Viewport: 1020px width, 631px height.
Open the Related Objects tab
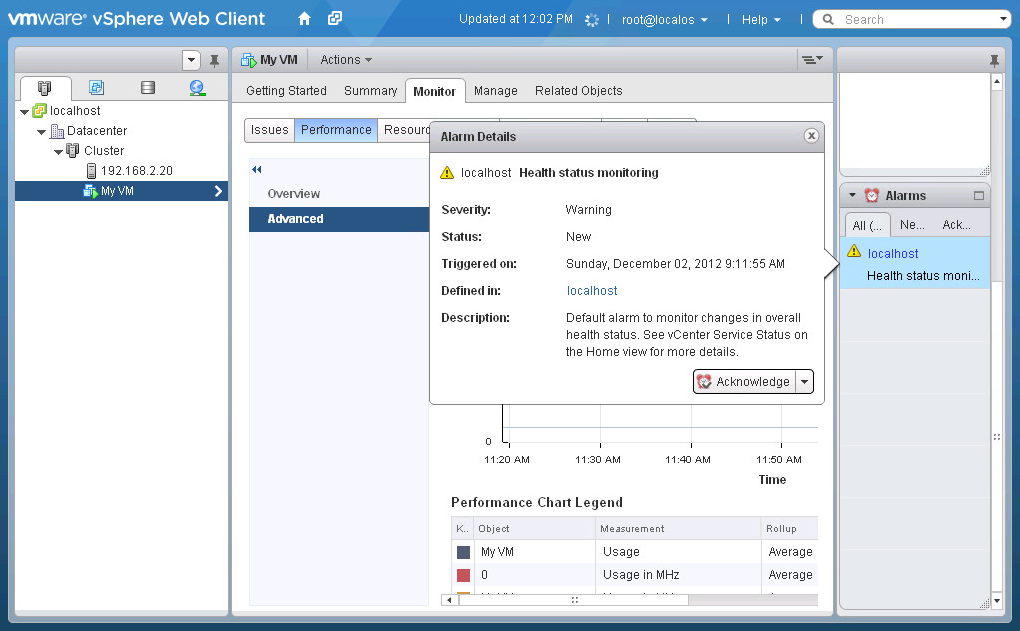point(578,91)
